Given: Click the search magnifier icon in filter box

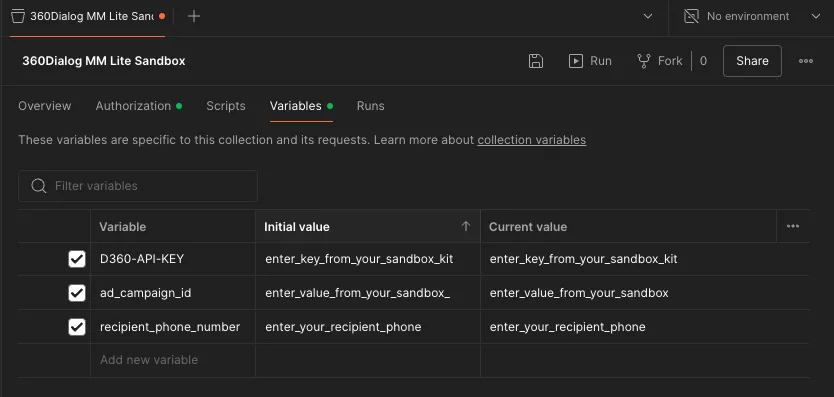Looking at the screenshot, I should [x=38, y=186].
